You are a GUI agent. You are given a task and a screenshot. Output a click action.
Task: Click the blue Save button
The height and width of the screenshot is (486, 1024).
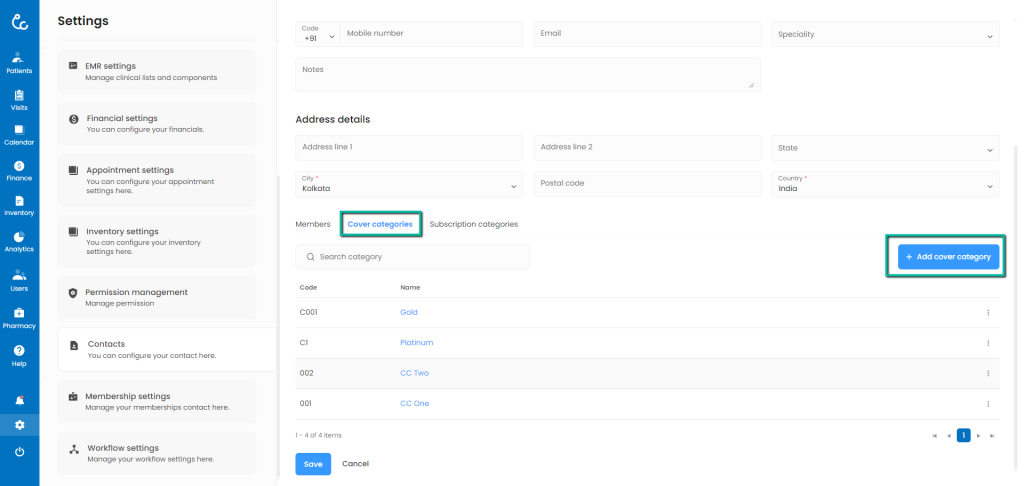click(312, 464)
